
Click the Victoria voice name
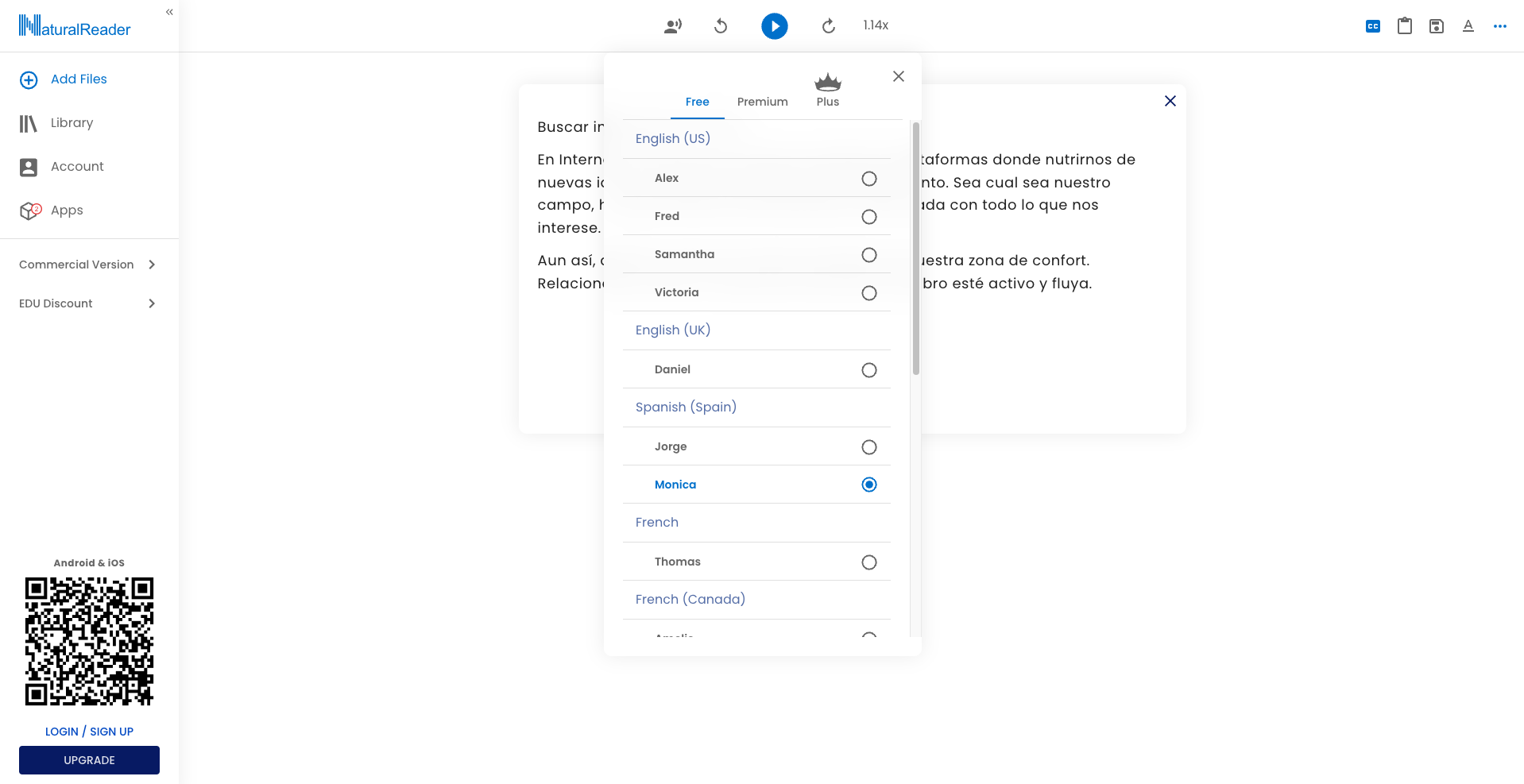[x=677, y=292]
